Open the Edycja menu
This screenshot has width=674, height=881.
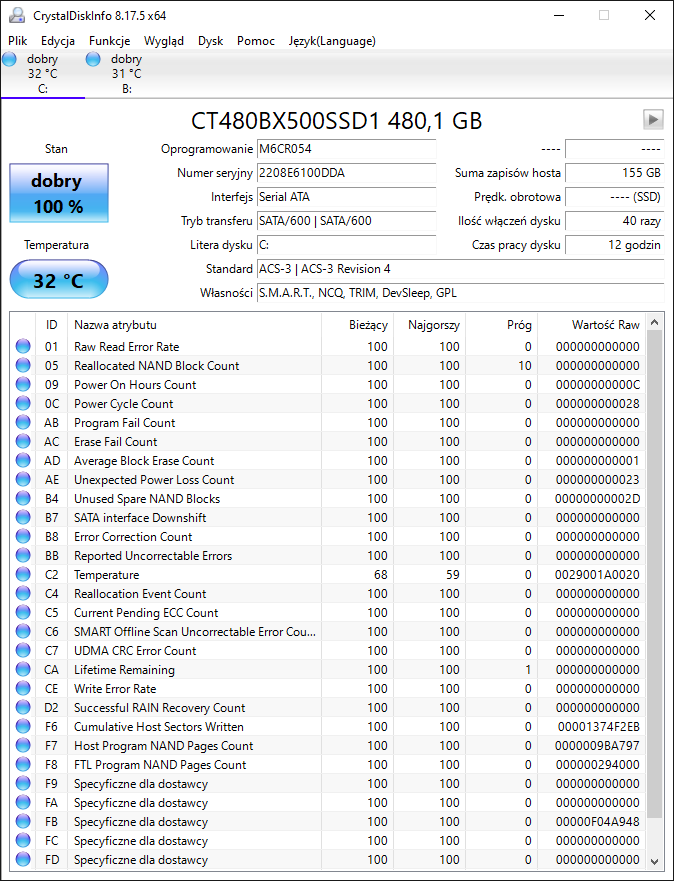pyautogui.click(x=58, y=40)
